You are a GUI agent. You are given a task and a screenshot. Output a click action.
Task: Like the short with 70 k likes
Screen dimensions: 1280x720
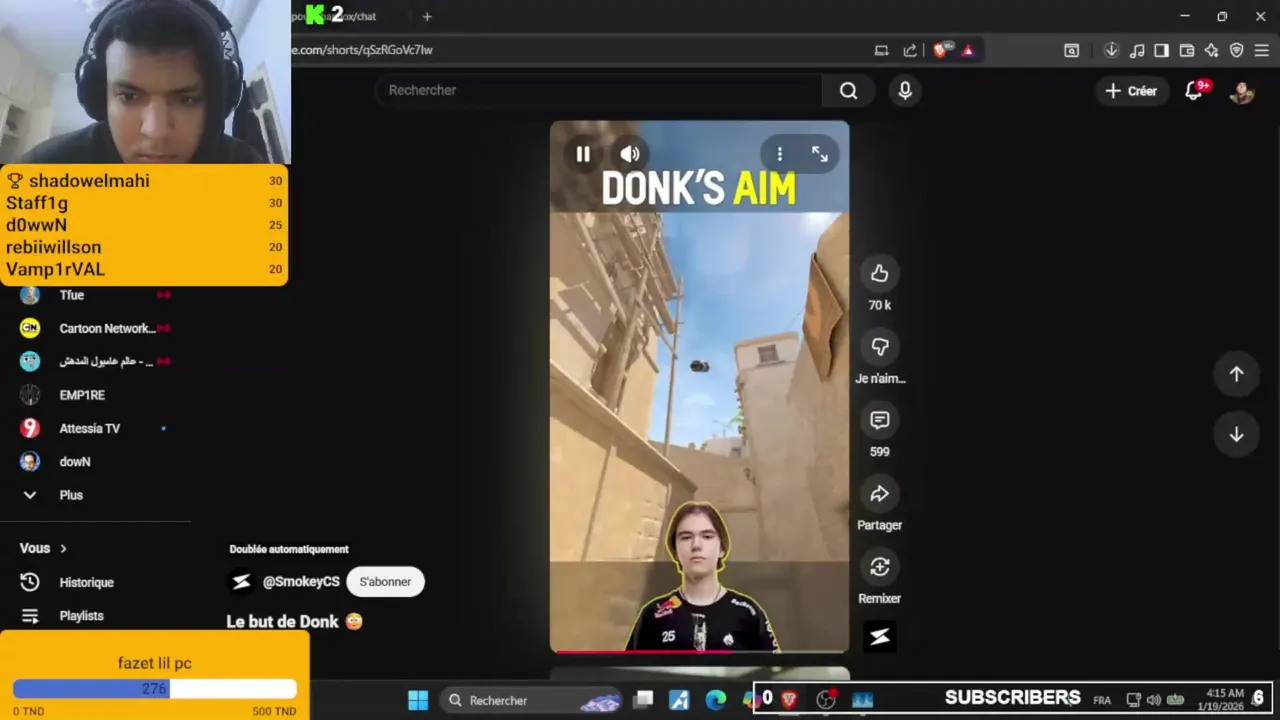point(880,273)
